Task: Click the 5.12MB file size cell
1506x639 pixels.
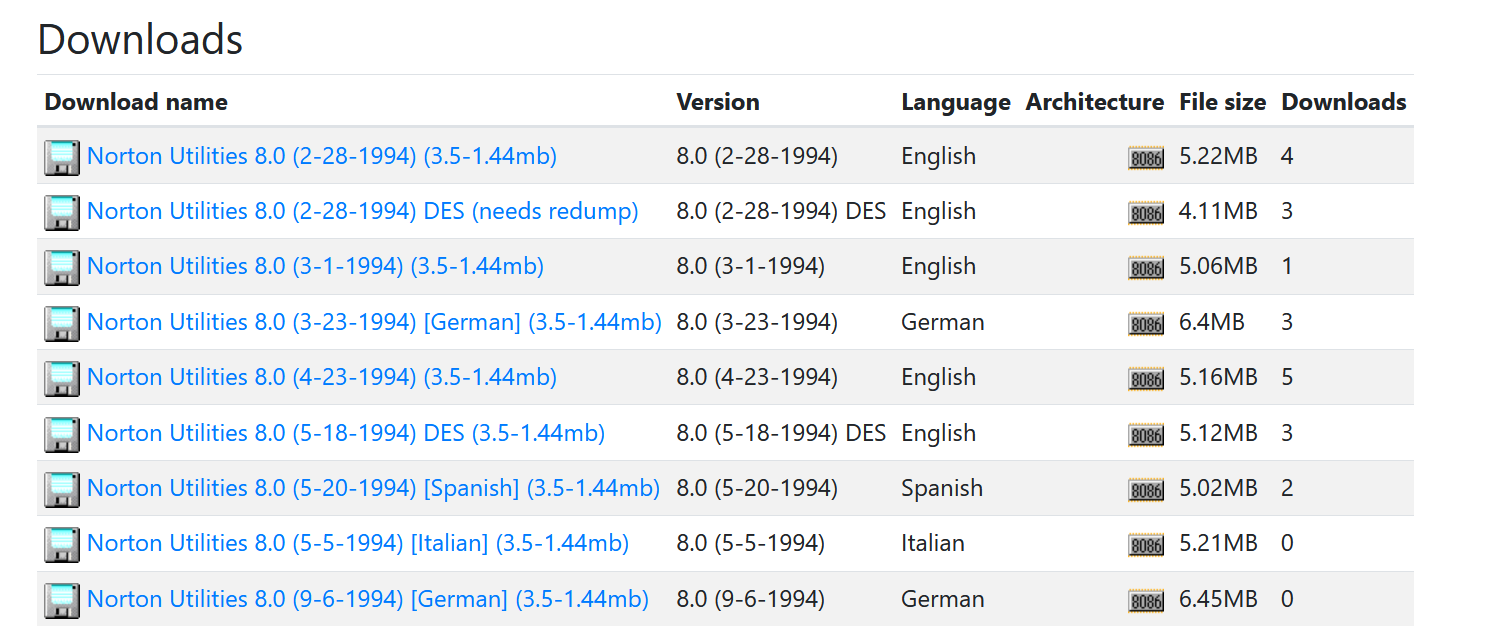Action: pyautogui.click(x=1218, y=433)
